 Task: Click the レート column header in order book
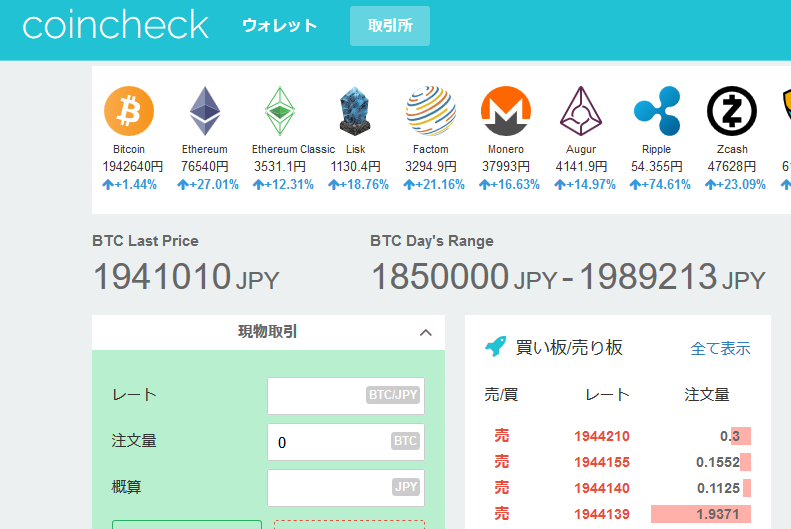click(x=607, y=395)
